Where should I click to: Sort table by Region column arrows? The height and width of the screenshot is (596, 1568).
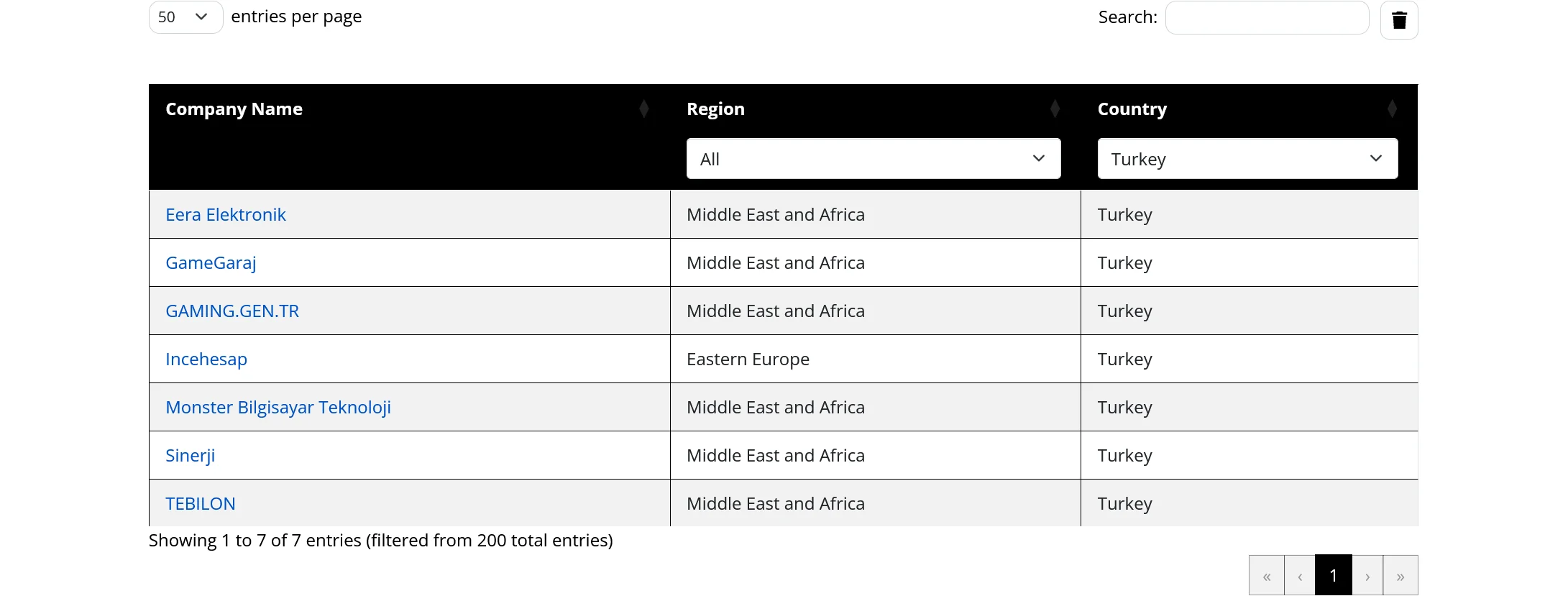tap(1055, 109)
